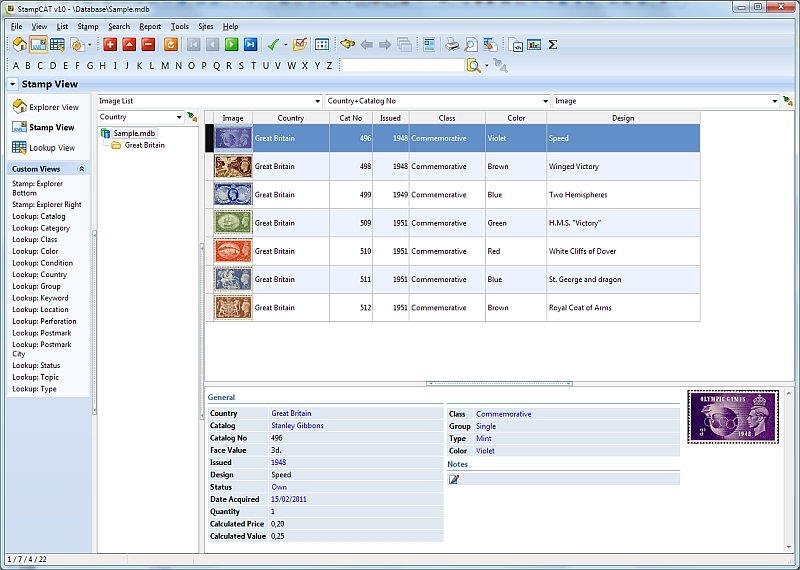Click the Winged Victory stamp thumbnail
This screenshot has height=570, width=800.
[x=233, y=166]
